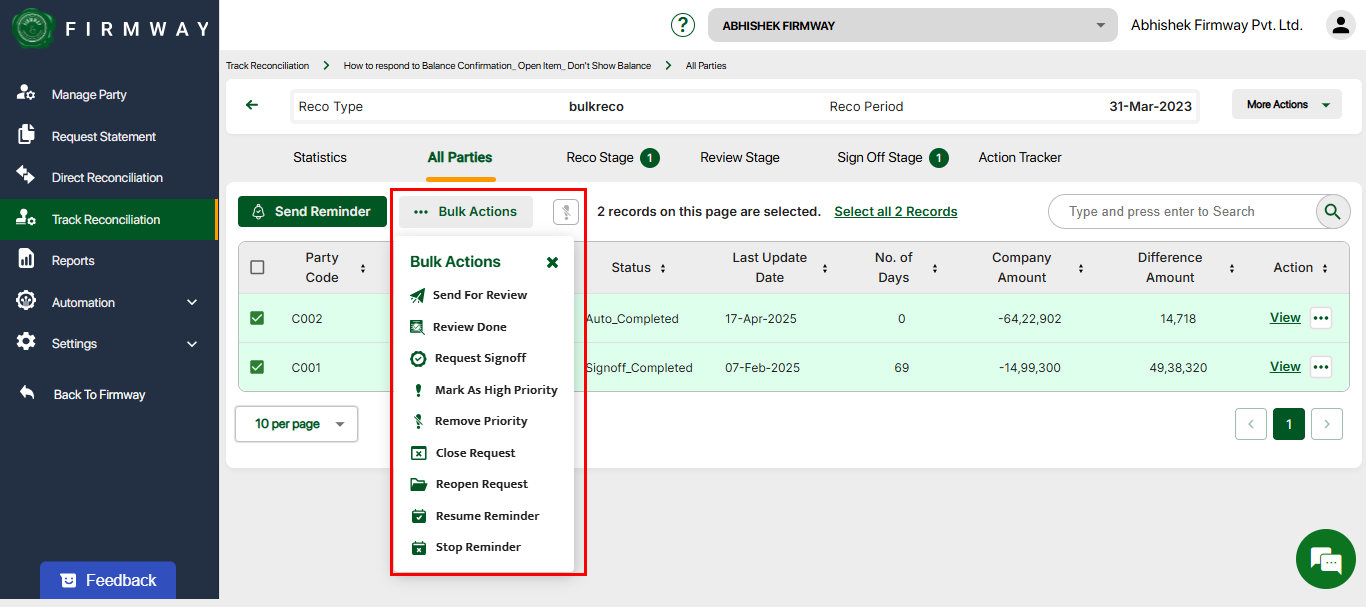1366x607 pixels.
Task: Expand the More Actions dropdown
Action: click(1286, 104)
